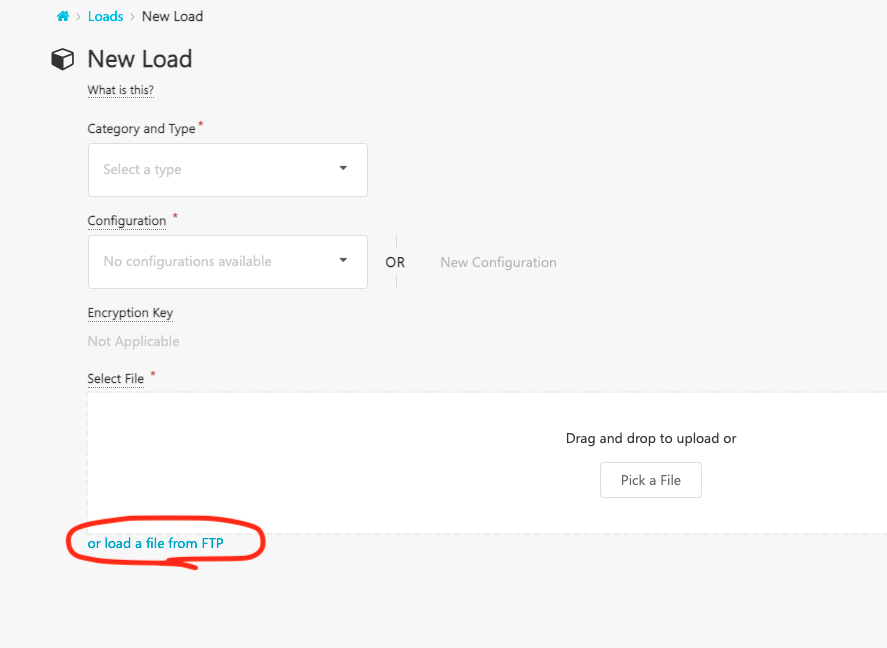Click the New Load page heading
Screen dimensions: 887x648
point(139,59)
